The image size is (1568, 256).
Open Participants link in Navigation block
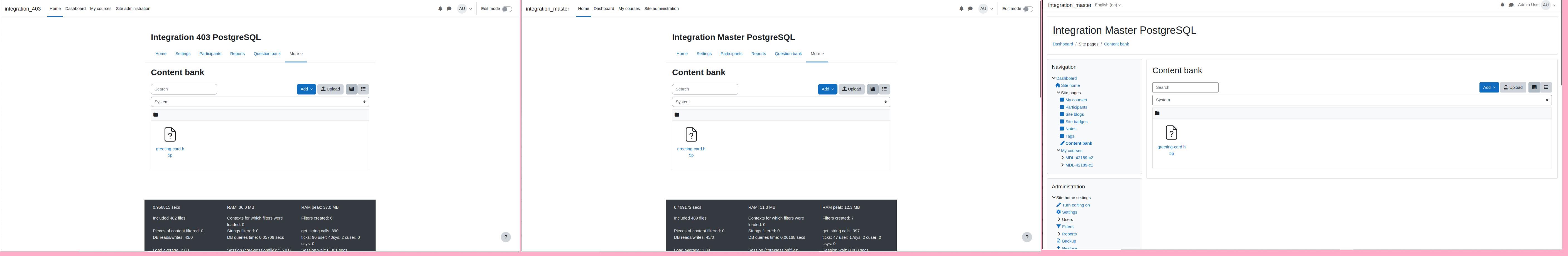click(1076, 107)
